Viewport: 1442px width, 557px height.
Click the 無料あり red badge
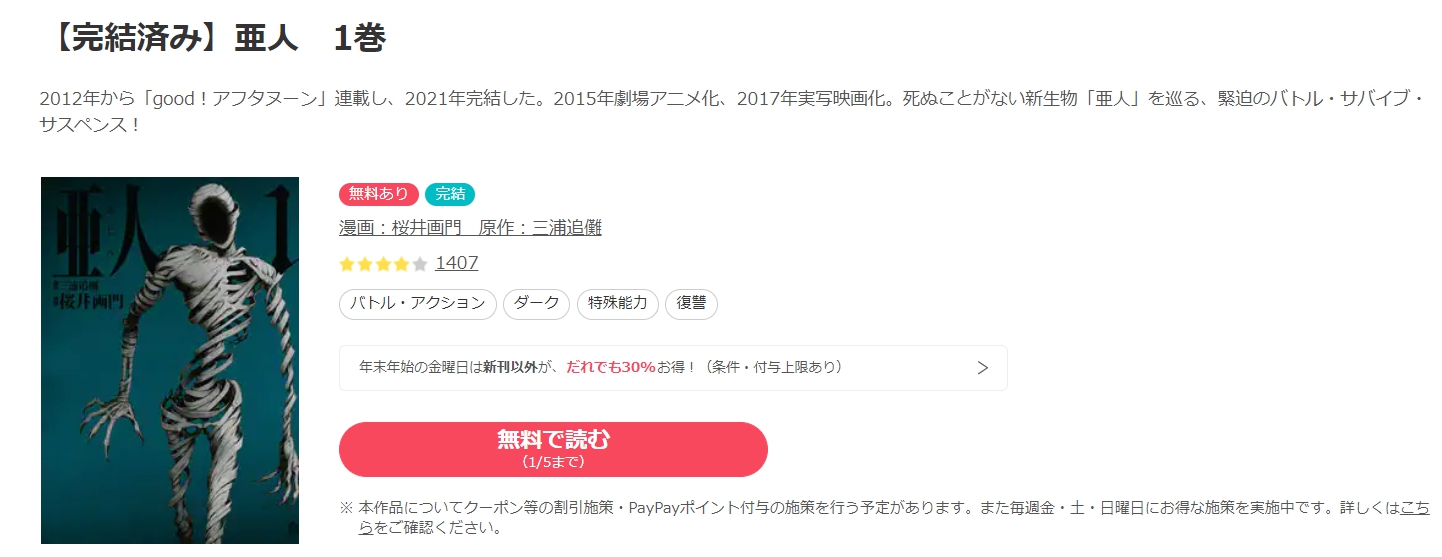pyautogui.click(x=378, y=194)
